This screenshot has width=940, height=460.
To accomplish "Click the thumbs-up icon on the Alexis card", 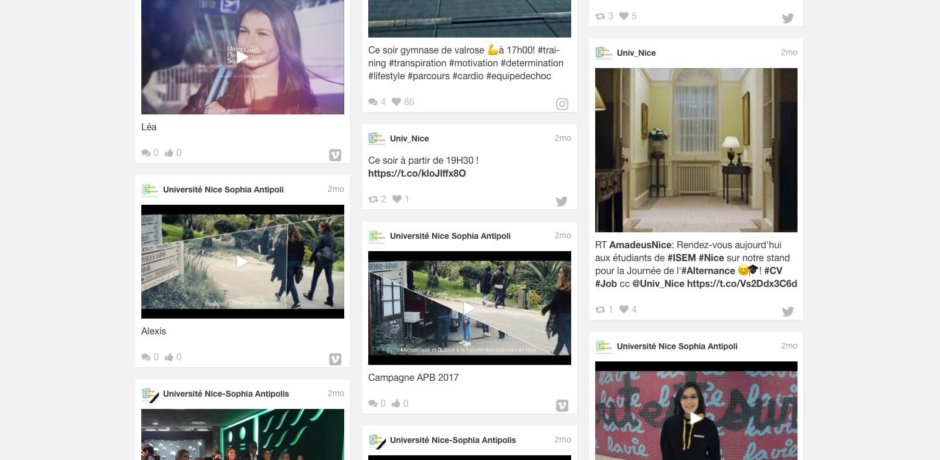I will [169, 357].
